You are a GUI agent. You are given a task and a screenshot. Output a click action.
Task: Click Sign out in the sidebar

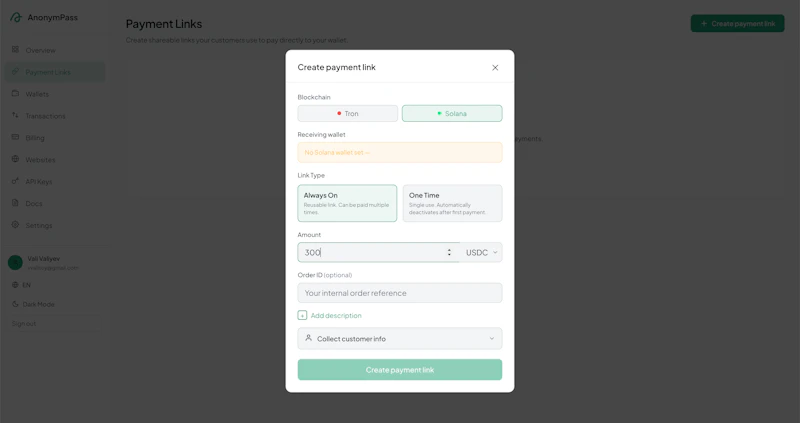point(24,324)
